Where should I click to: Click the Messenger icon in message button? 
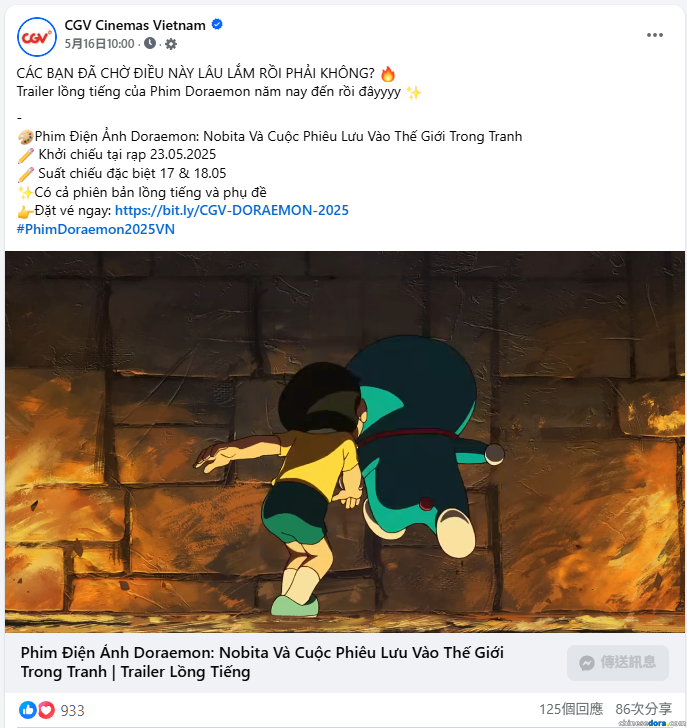coord(587,663)
